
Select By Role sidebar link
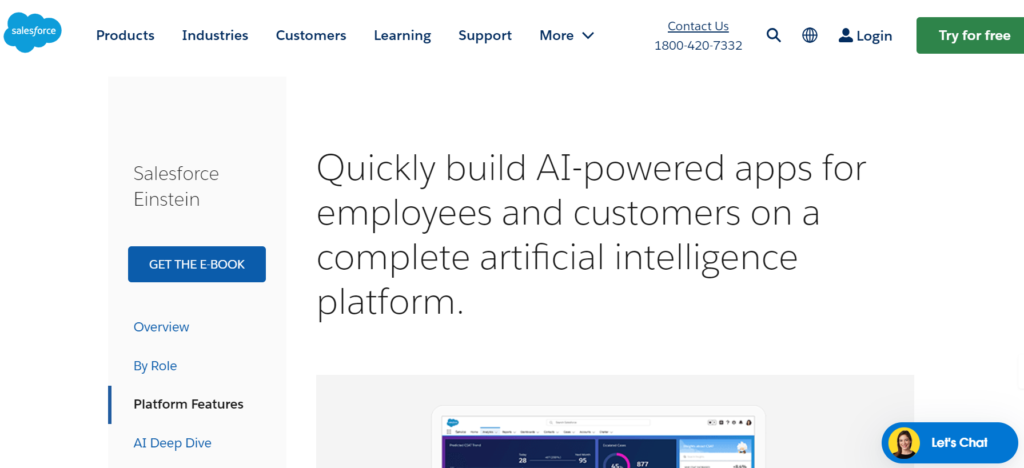click(155, 366)
